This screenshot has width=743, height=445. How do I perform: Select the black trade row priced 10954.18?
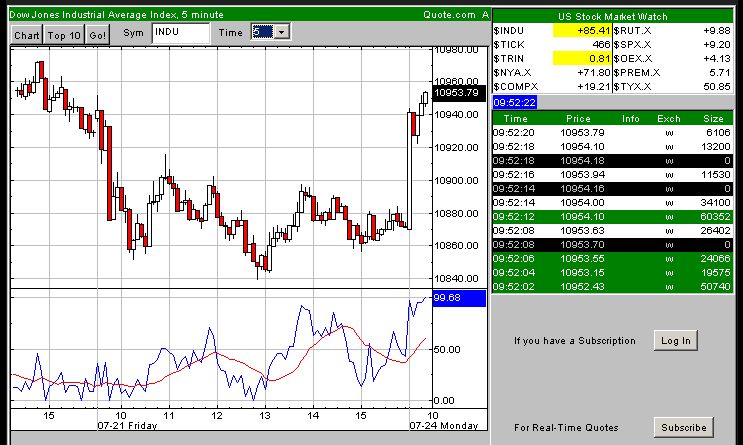612,161
